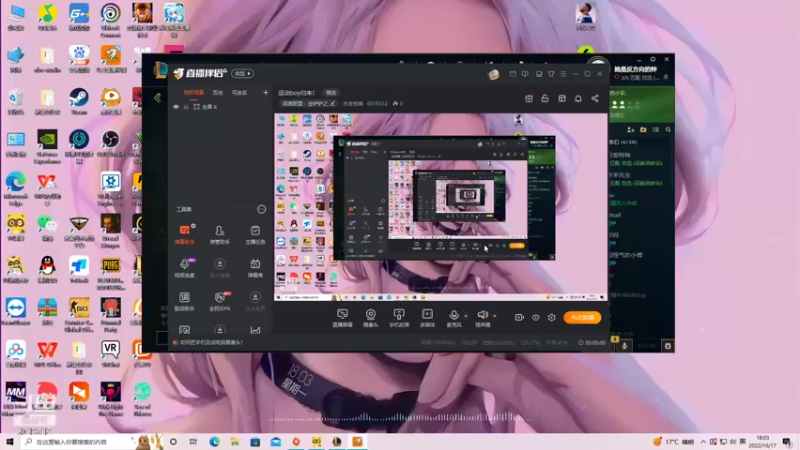800x450 pixels.
Task: Open streaming settings gear near start button
Action: pos(552,317)
